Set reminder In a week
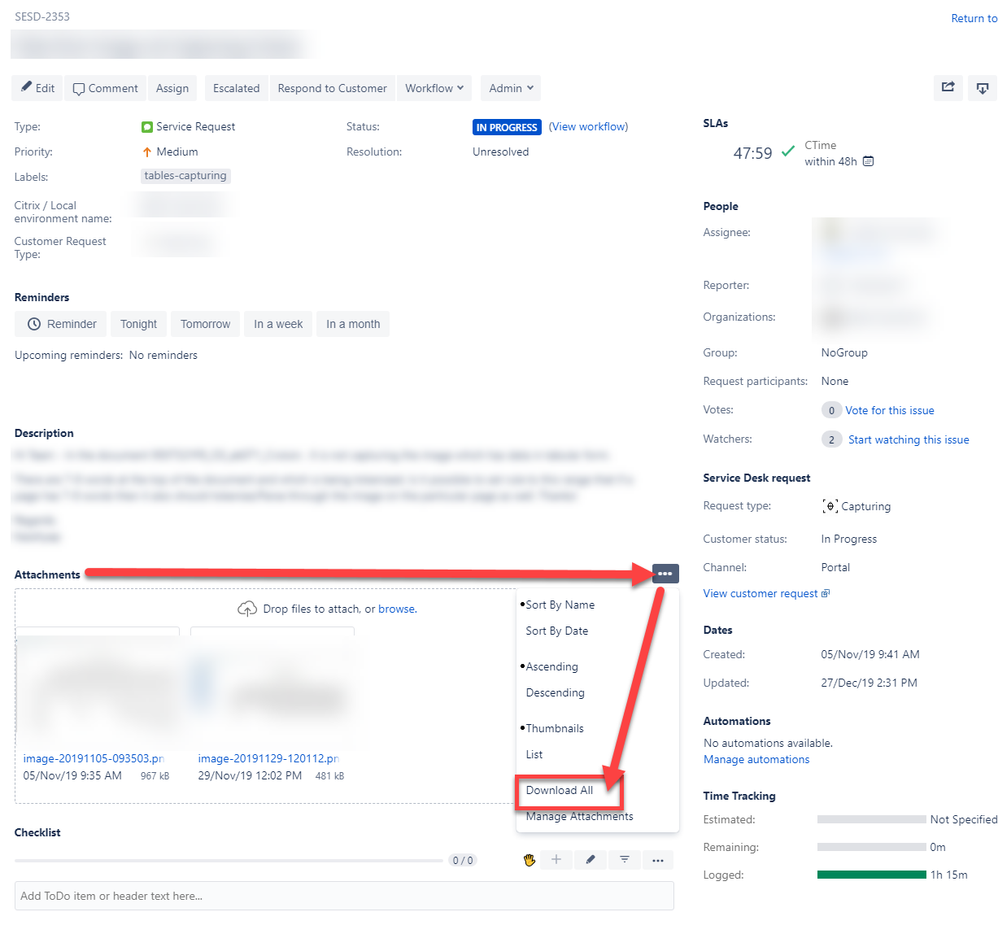998x935 pixels. [x=278, y=324]
